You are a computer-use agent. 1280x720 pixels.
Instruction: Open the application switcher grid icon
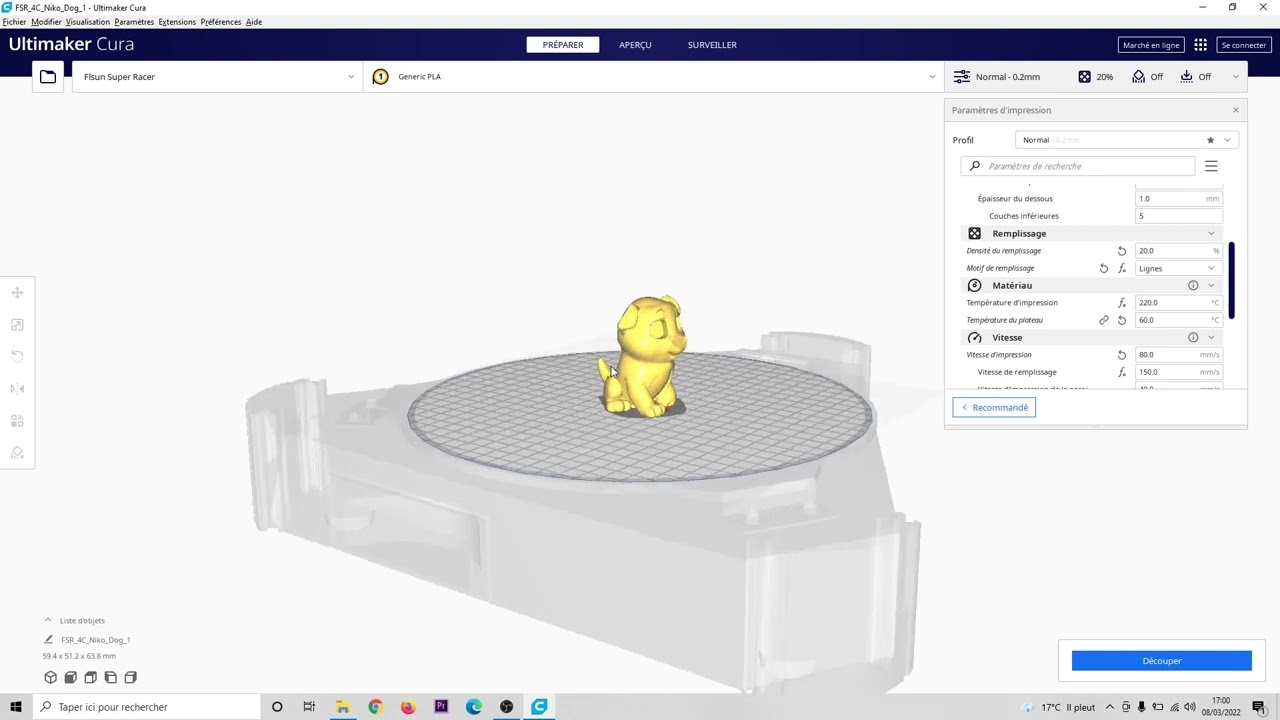pyautogui.click(x=1201, y=45)
